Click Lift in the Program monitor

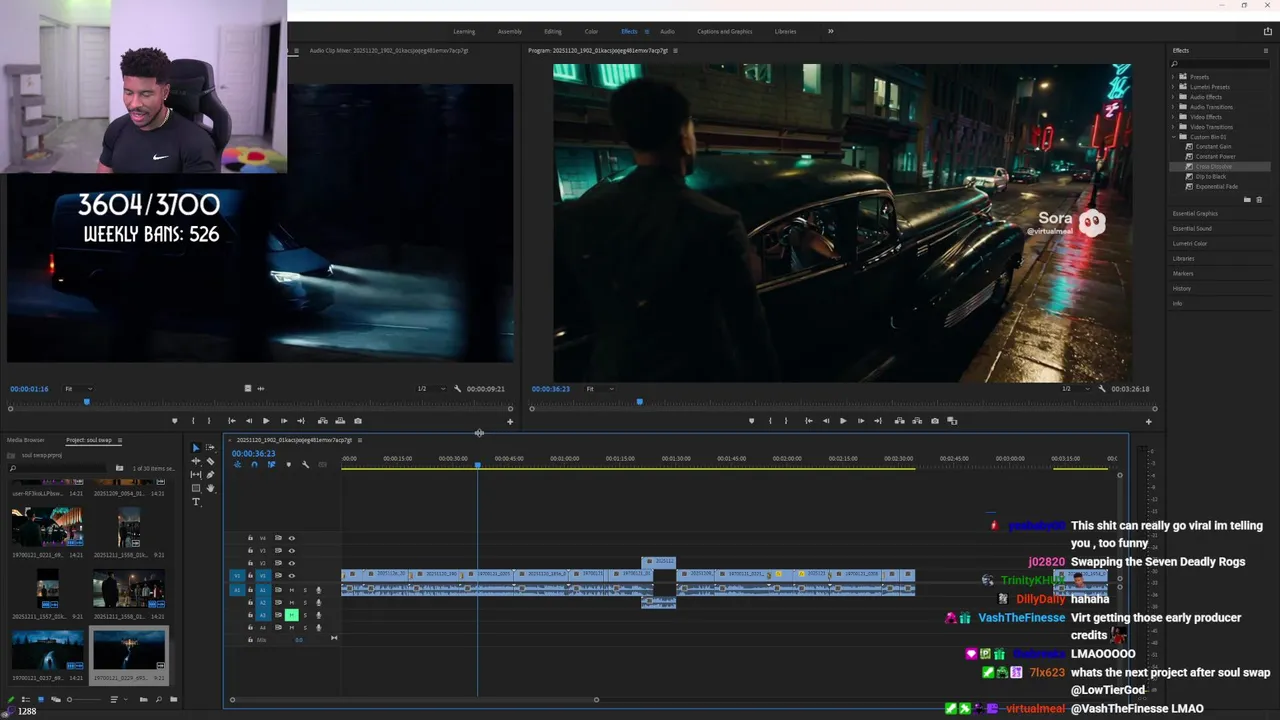tap(899, 421)
